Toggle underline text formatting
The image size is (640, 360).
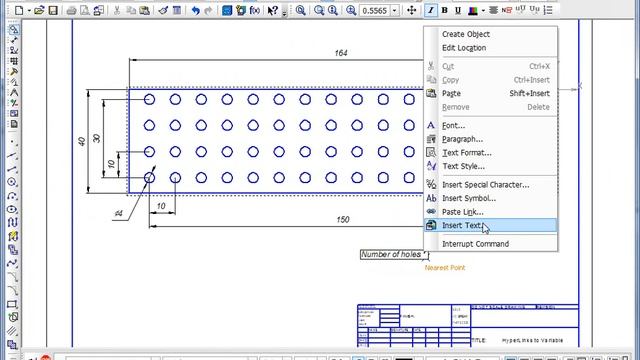click(458, 11)
